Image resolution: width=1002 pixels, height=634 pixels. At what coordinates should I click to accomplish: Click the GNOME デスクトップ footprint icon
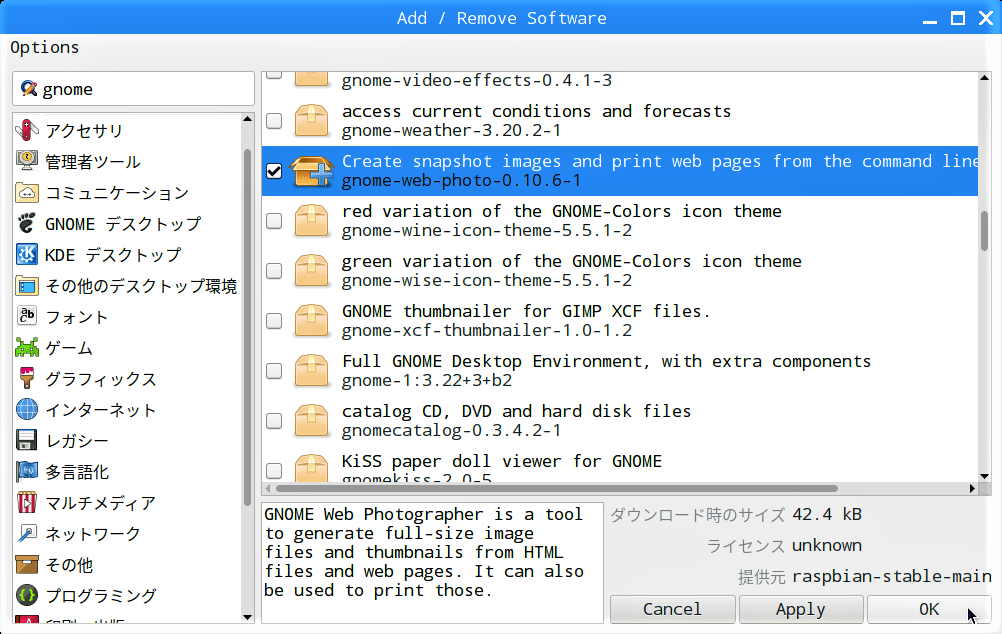(27, 223)
